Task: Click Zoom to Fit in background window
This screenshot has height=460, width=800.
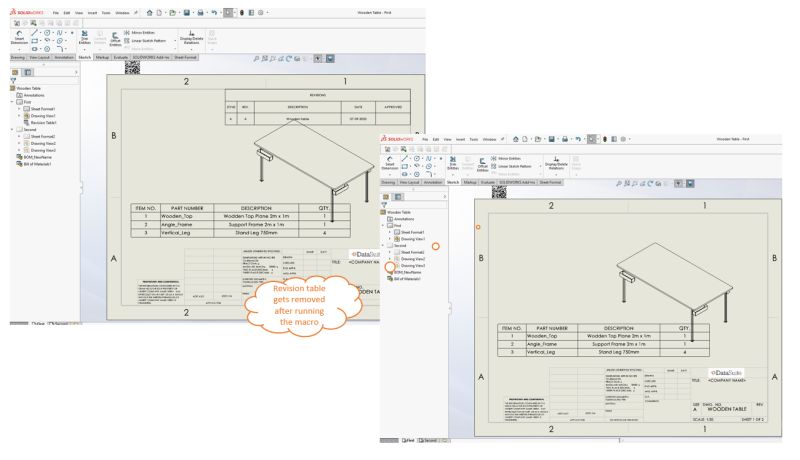Action: pos(256,59)
